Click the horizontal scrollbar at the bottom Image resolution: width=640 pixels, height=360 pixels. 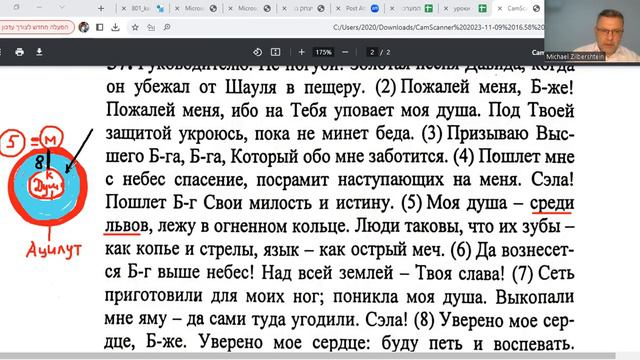tap(308, 356)
